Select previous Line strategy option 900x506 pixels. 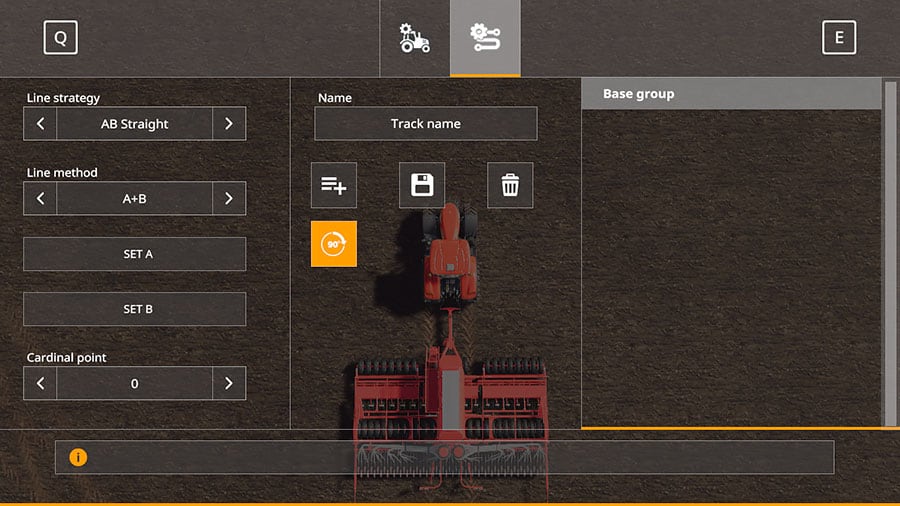[40, 124]
